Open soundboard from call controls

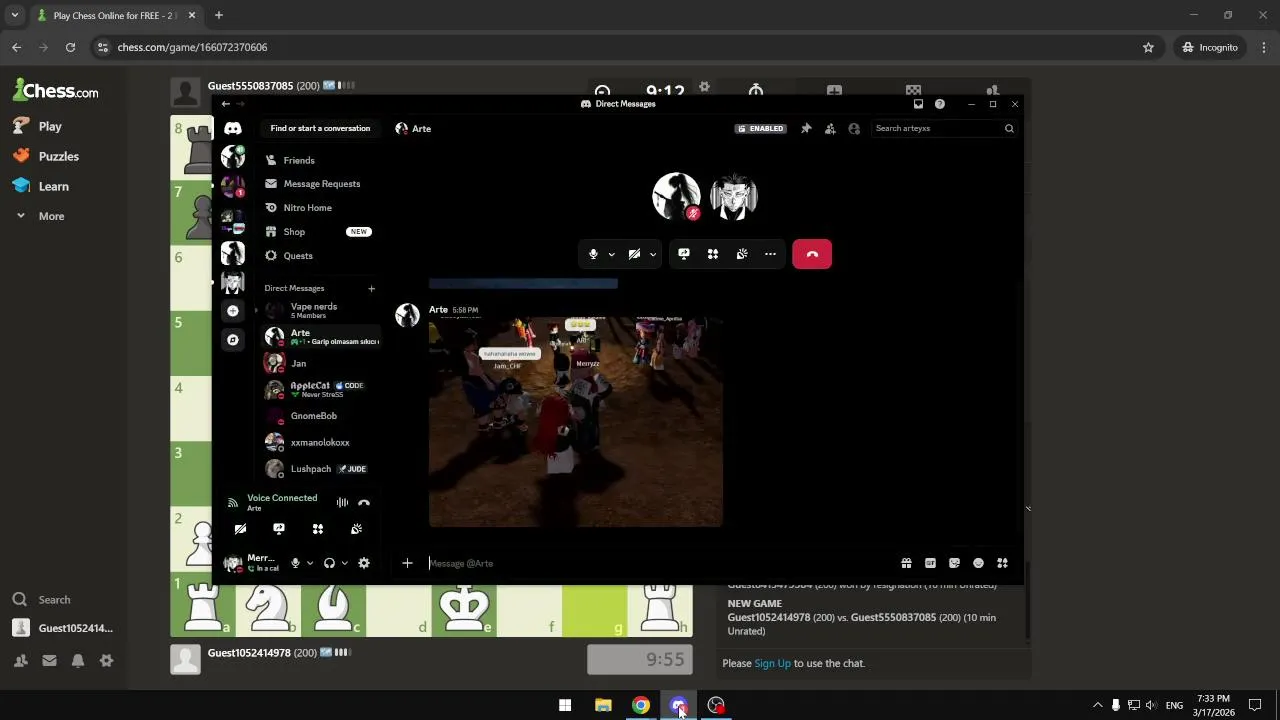pyautogui.click(x=742, y=254)
